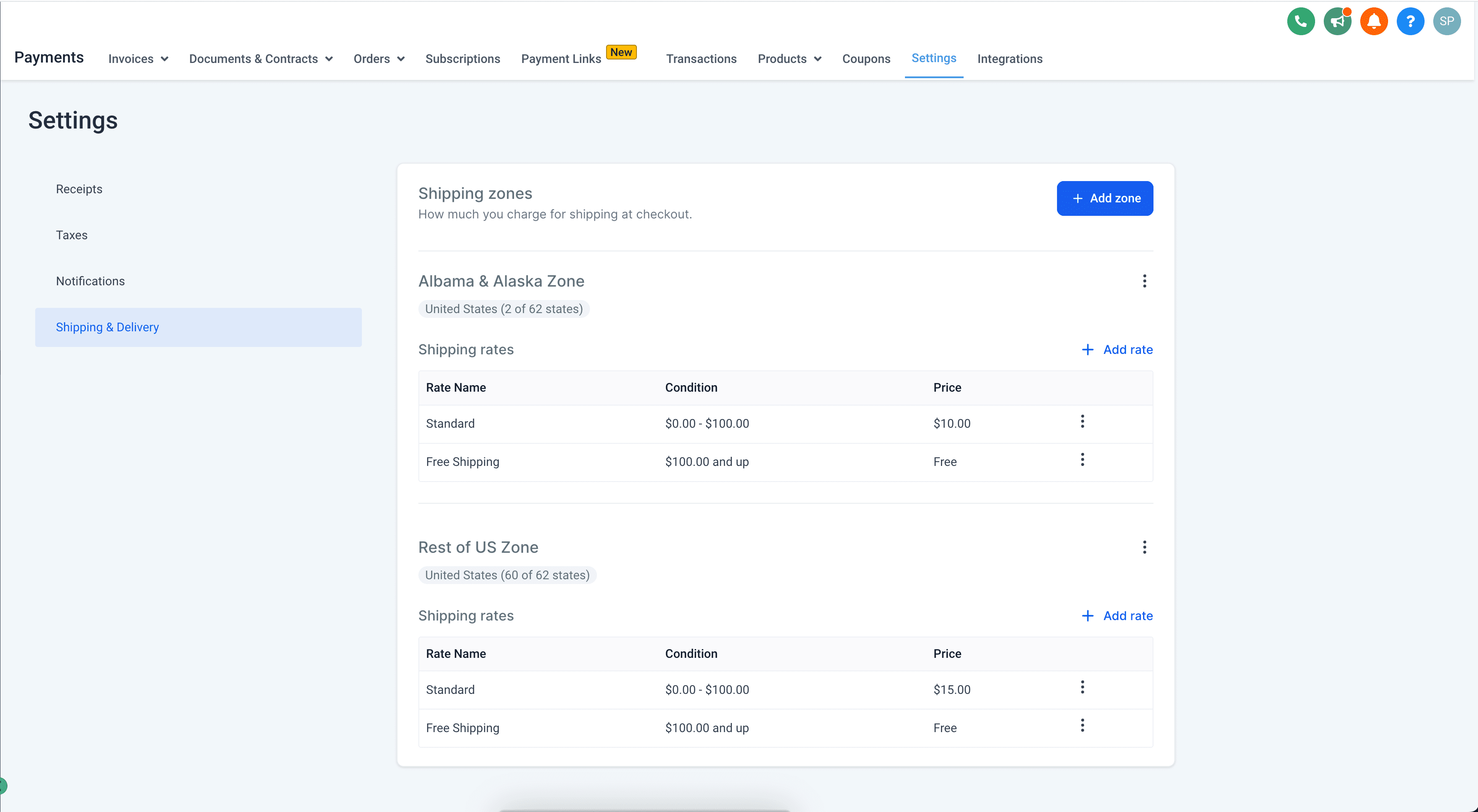Expand the Products dropdown menu
Image resolution: width=1478 pixels, height=812 pixels.
(x=789, y=59)
